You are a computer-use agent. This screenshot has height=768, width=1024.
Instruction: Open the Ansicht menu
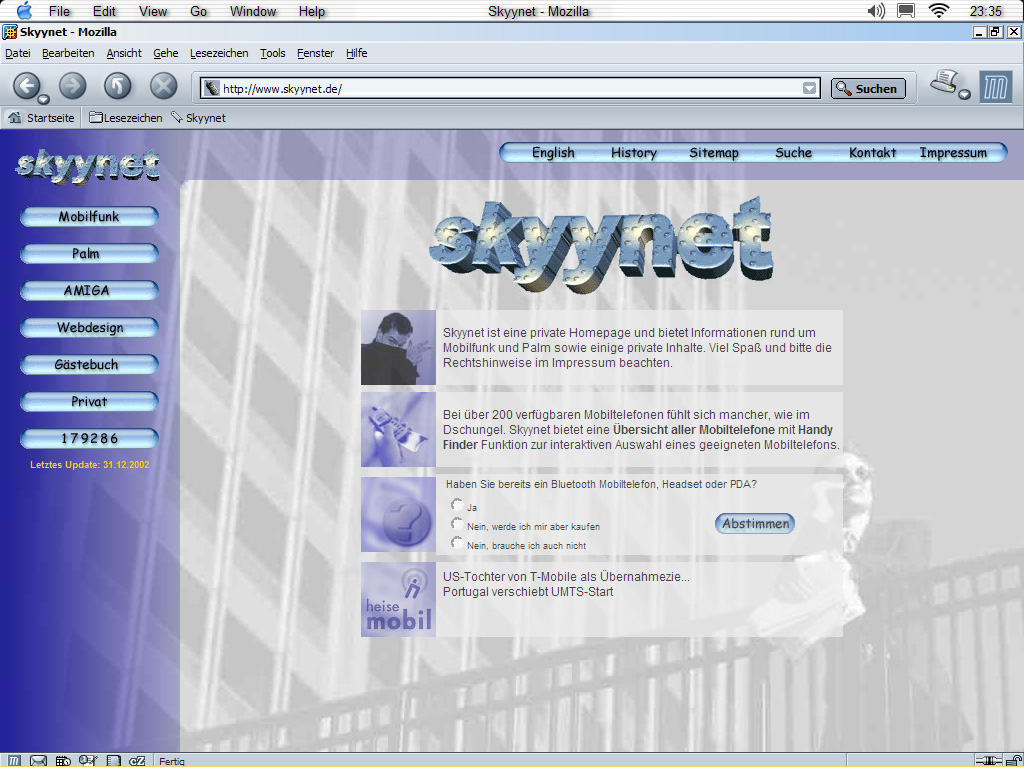pos(124,53)
